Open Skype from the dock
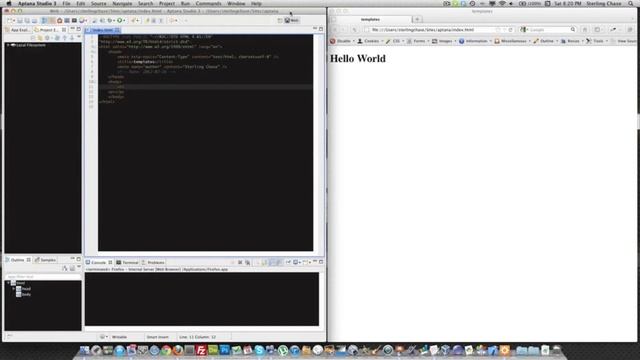The width and height of the screenshot is (640, 360). click(x=259, y=350)
